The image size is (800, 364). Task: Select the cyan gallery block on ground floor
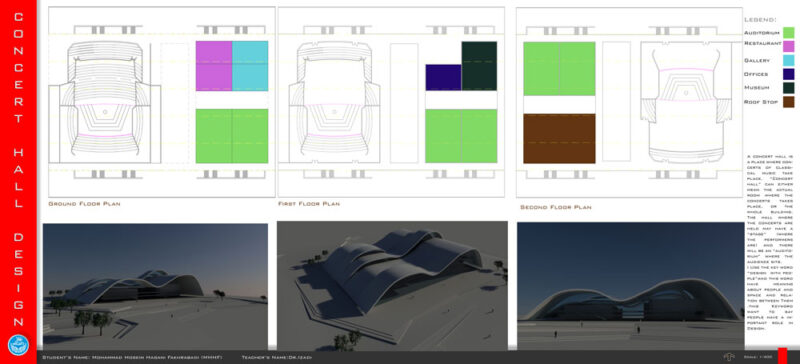(250, 66)
